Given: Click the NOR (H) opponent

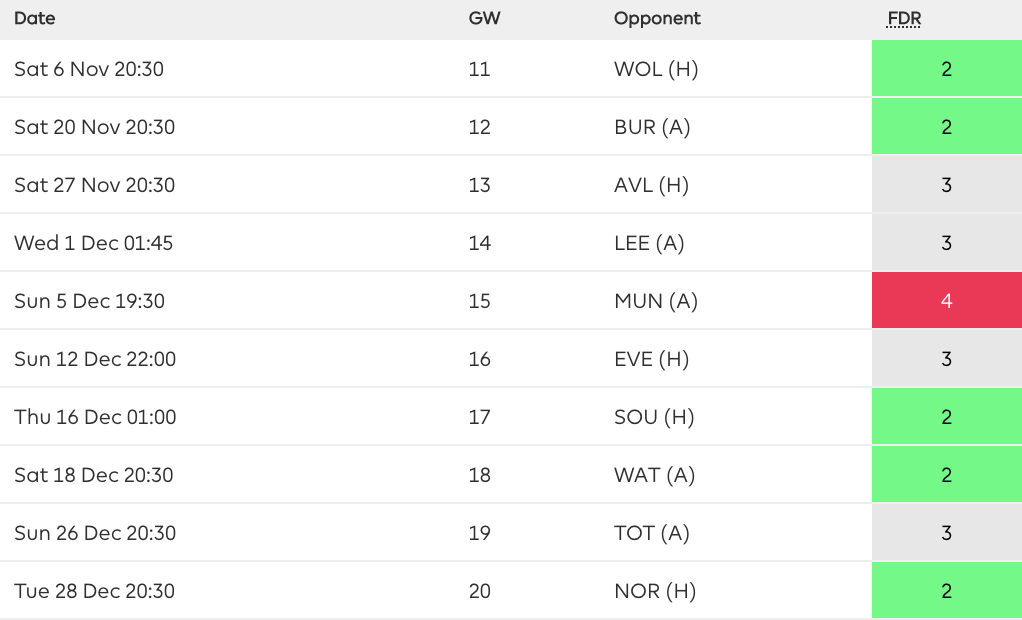Looking at the screenshot, I should pyautogui.click(x=654, y=591).
